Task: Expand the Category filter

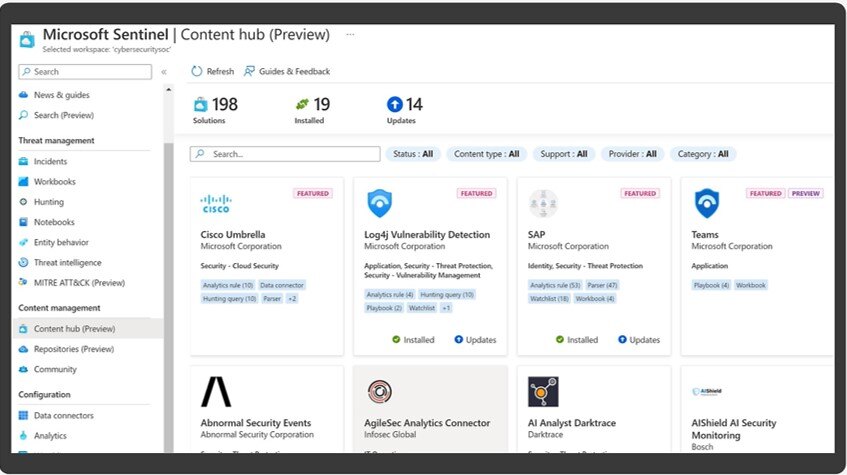Action: click(x=702, y=154)
